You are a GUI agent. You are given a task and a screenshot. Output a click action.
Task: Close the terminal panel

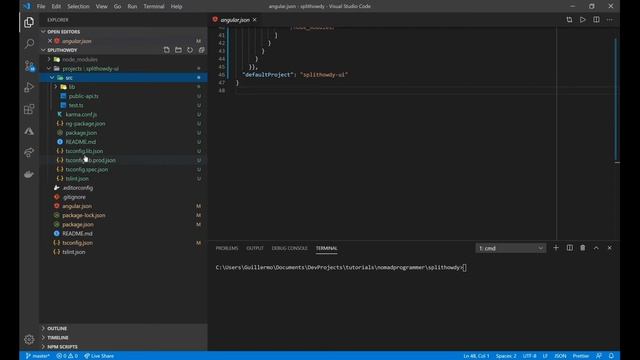tap(610, 248)
